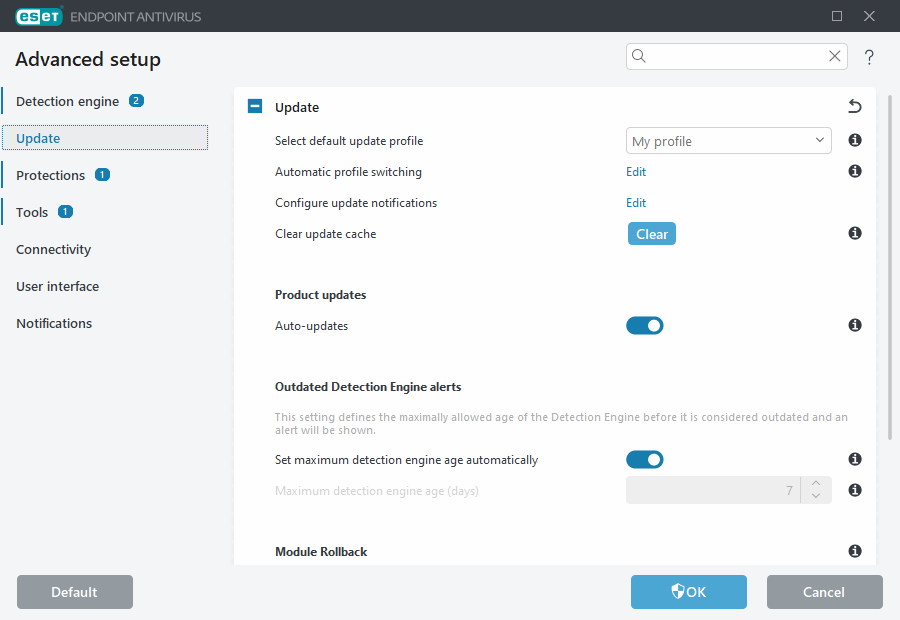Open the info tooltip for Auto-updates
Image resolution: width=900 pixels, height=620 pixels.
click(854, 325)
